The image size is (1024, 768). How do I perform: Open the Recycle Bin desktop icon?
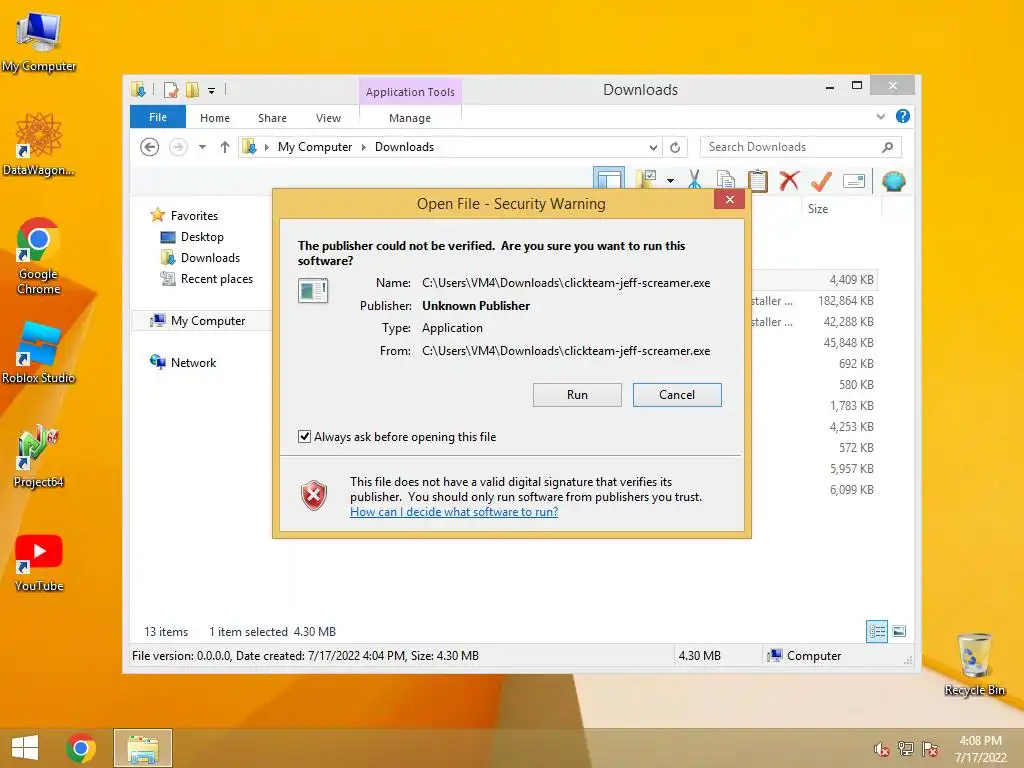[x=974, y=664]
